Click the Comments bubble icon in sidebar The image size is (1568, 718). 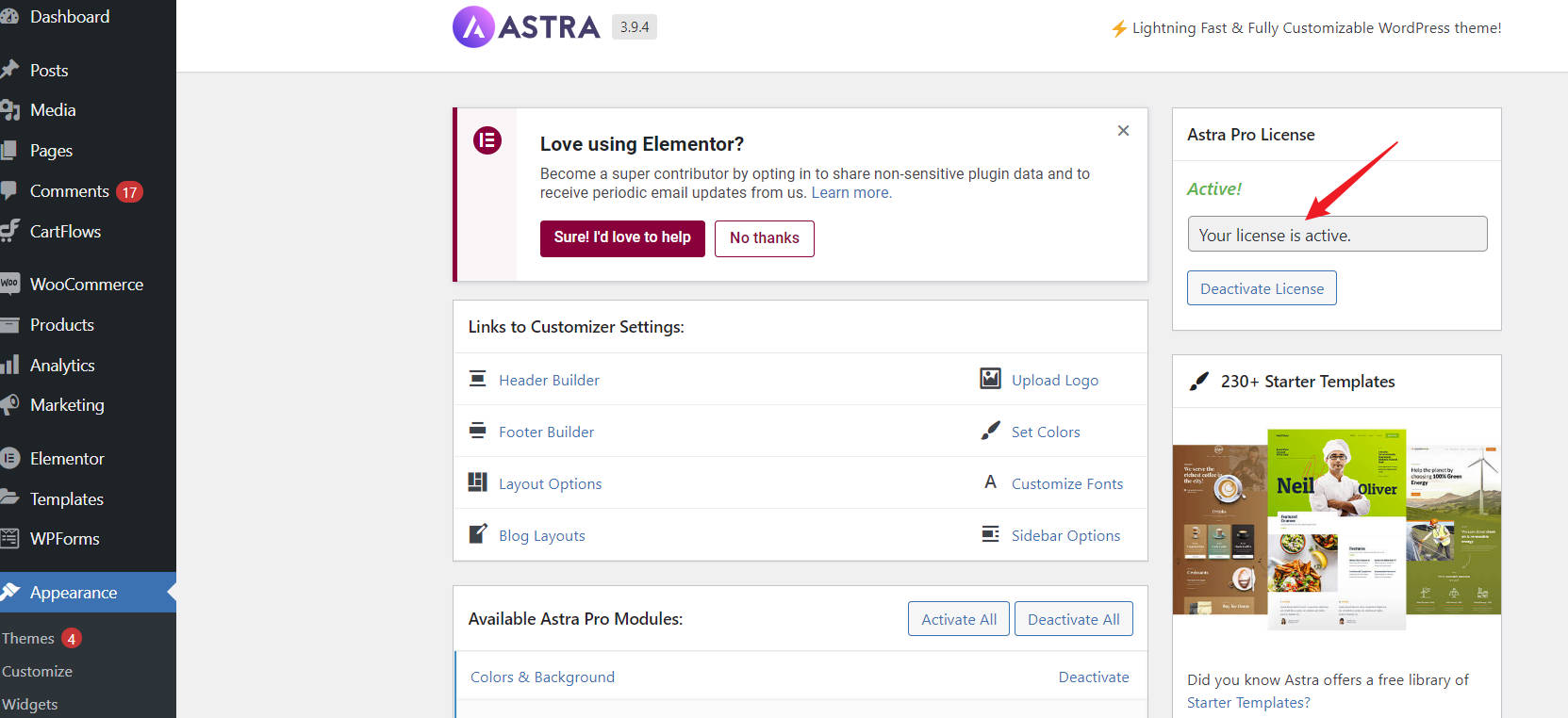tap(8, 190)
